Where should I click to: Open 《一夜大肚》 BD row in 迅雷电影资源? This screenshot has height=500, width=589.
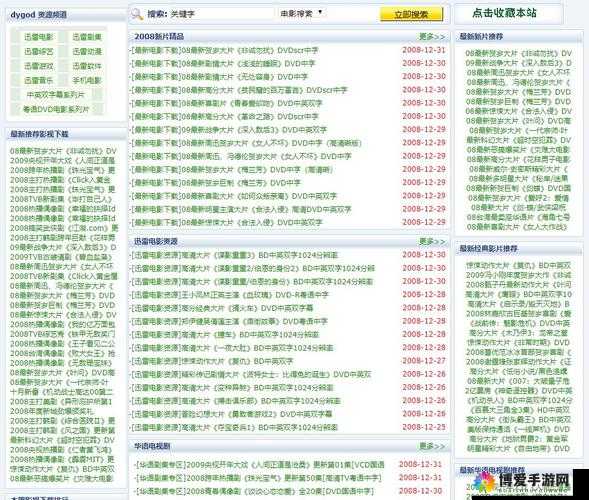coord(232,348)
